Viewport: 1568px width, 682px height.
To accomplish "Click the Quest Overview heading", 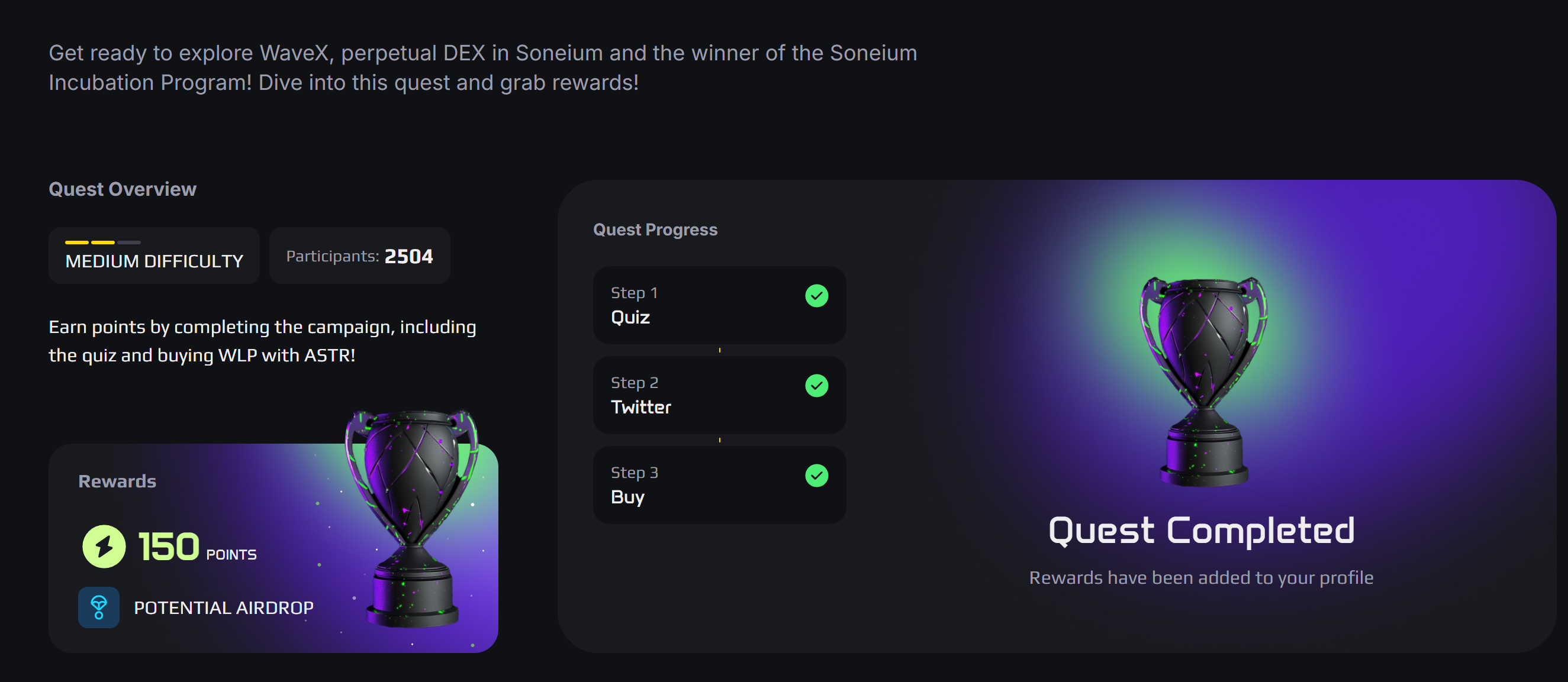I will 123,189.
